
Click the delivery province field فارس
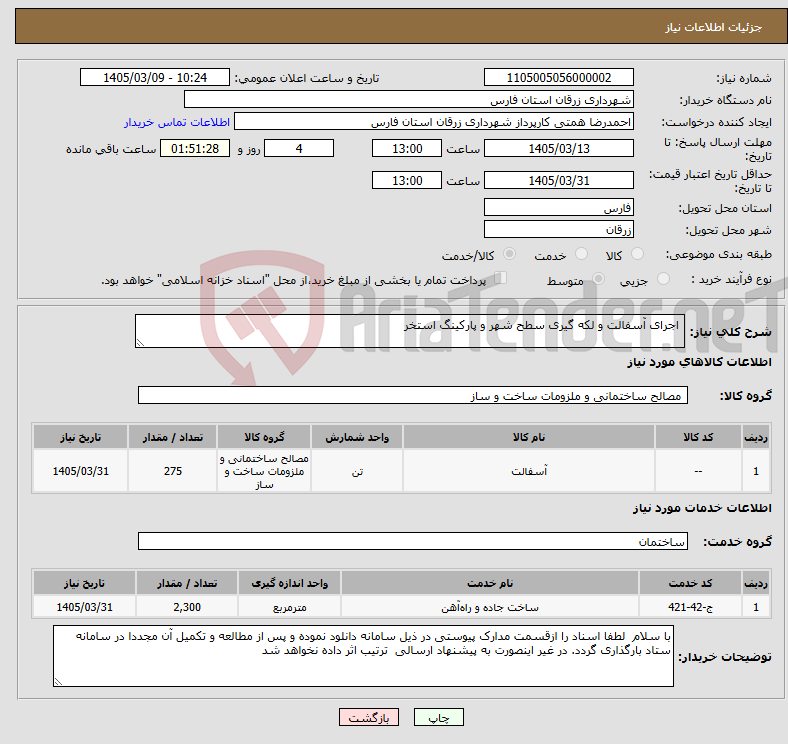[558, 208]
